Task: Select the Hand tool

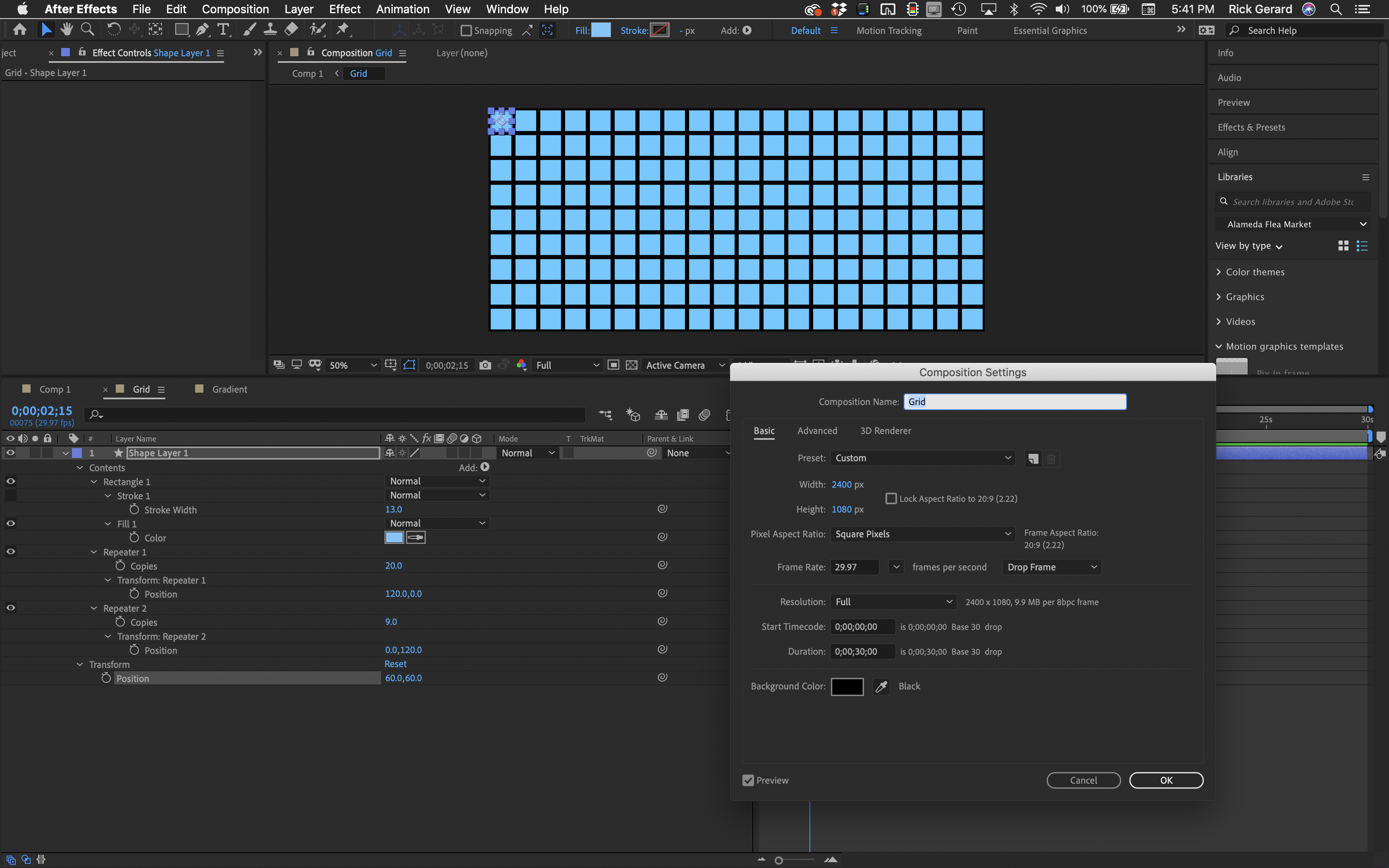Action: click(x=67, y=29)
